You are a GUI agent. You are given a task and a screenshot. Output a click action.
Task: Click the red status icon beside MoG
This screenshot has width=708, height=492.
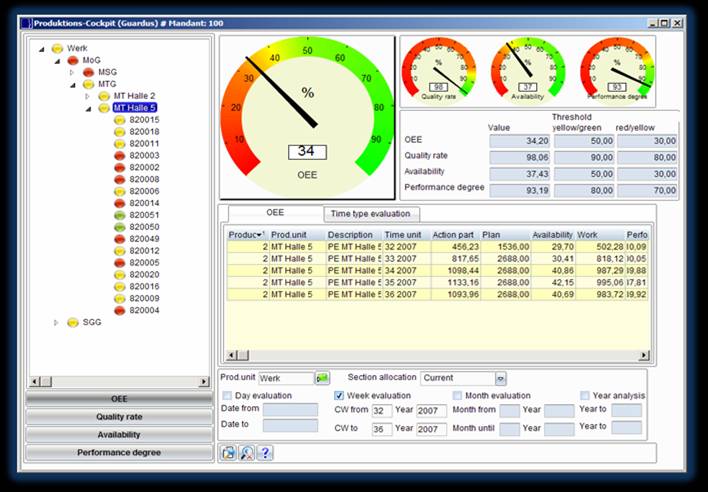click(x=73, y=60)
